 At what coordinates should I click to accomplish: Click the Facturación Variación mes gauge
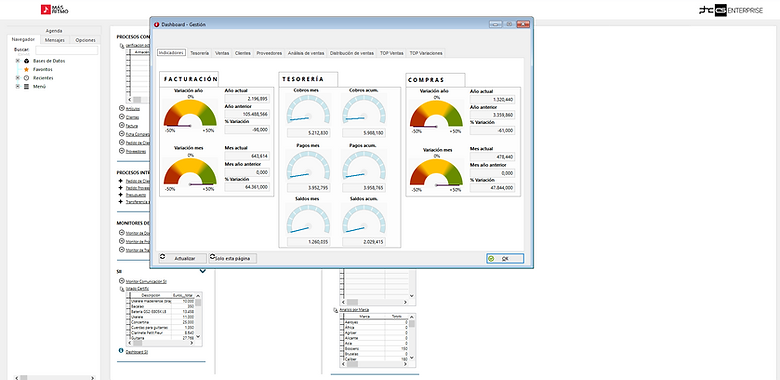[x=190, y=171]
